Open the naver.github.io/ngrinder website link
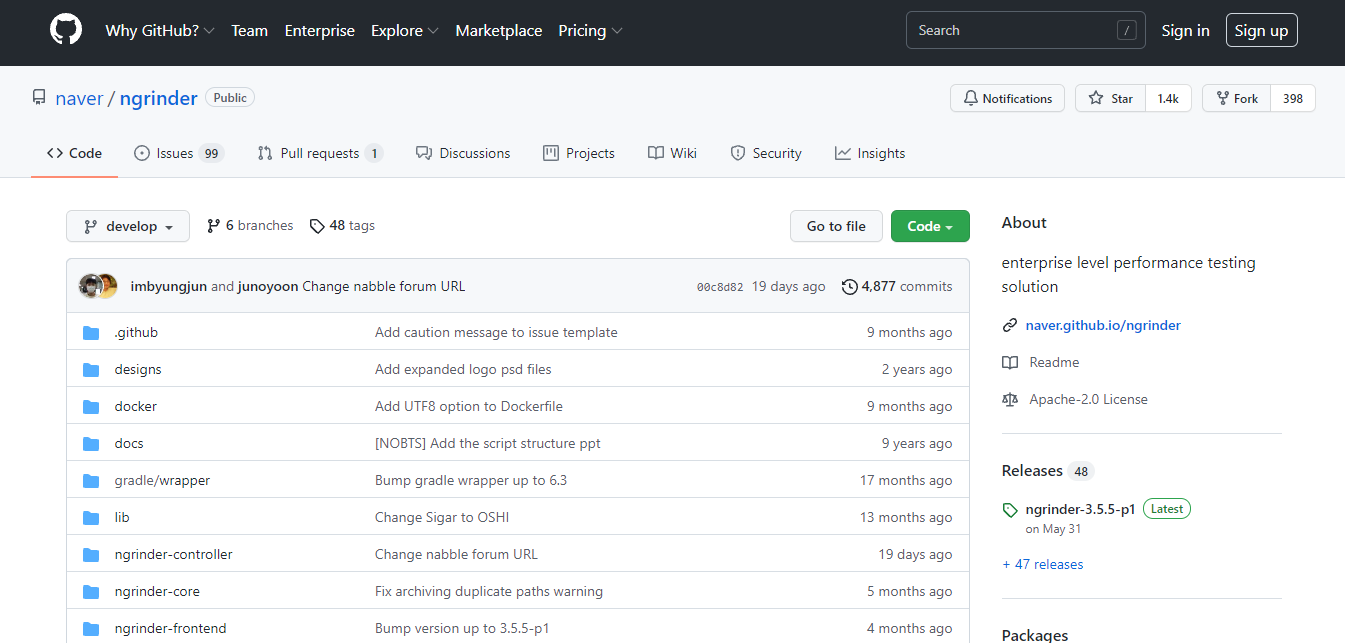 click(x=1103, y=325)
